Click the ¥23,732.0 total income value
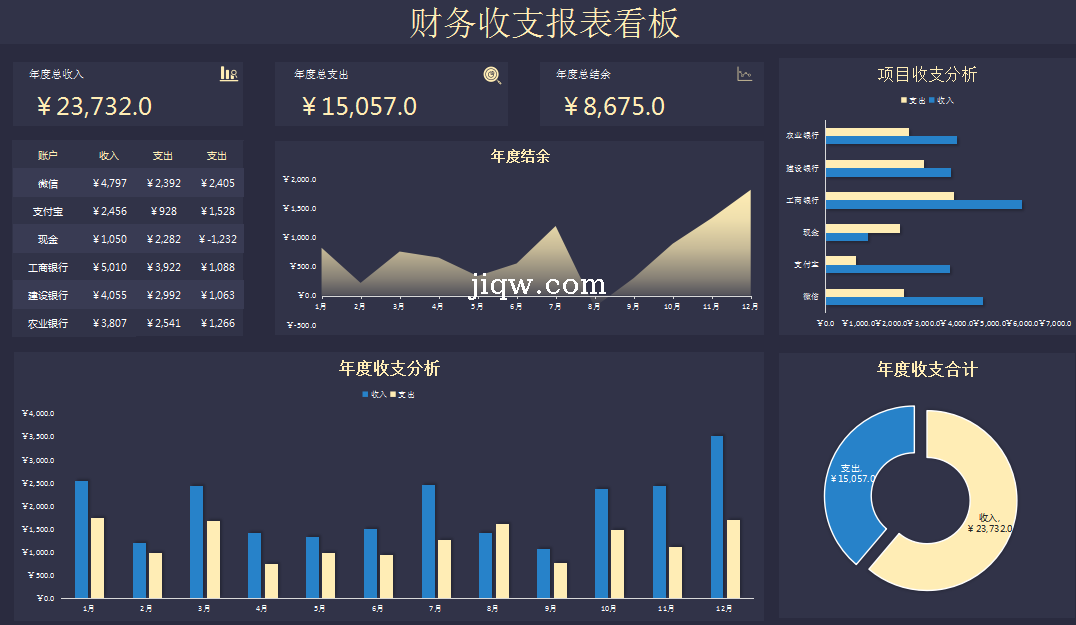 coord(95,107)
